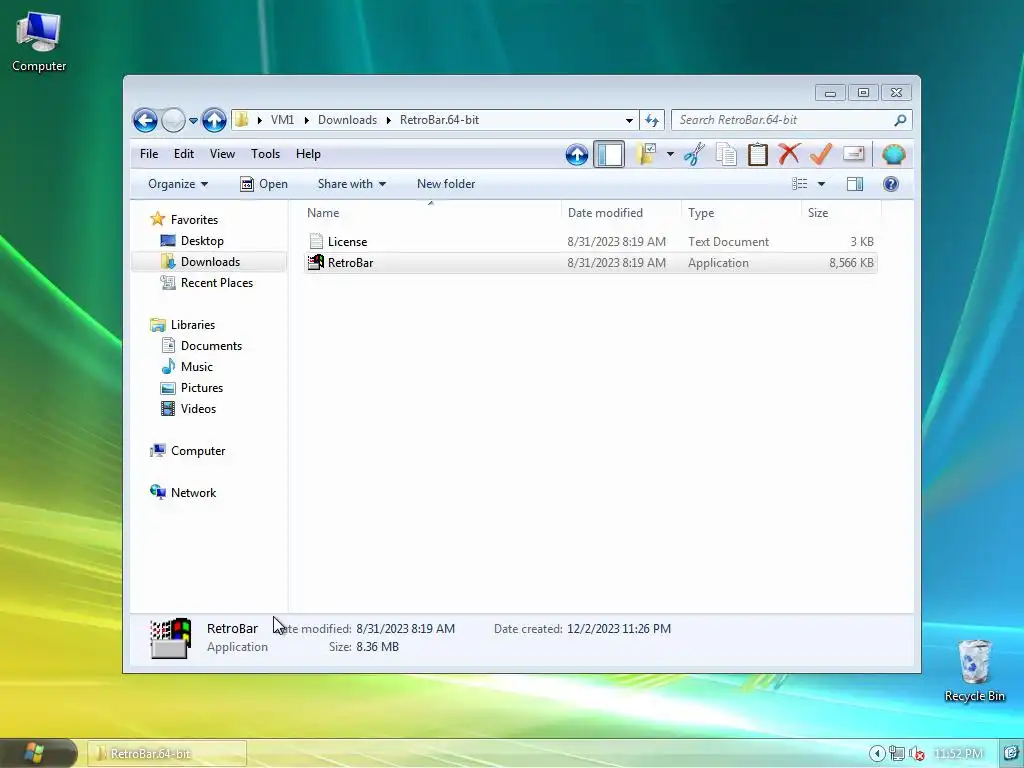The height and width of the screenshot is (768, 1024).
Task: Open Downloads in the navigation pane
Action: [x=210, y=262]
